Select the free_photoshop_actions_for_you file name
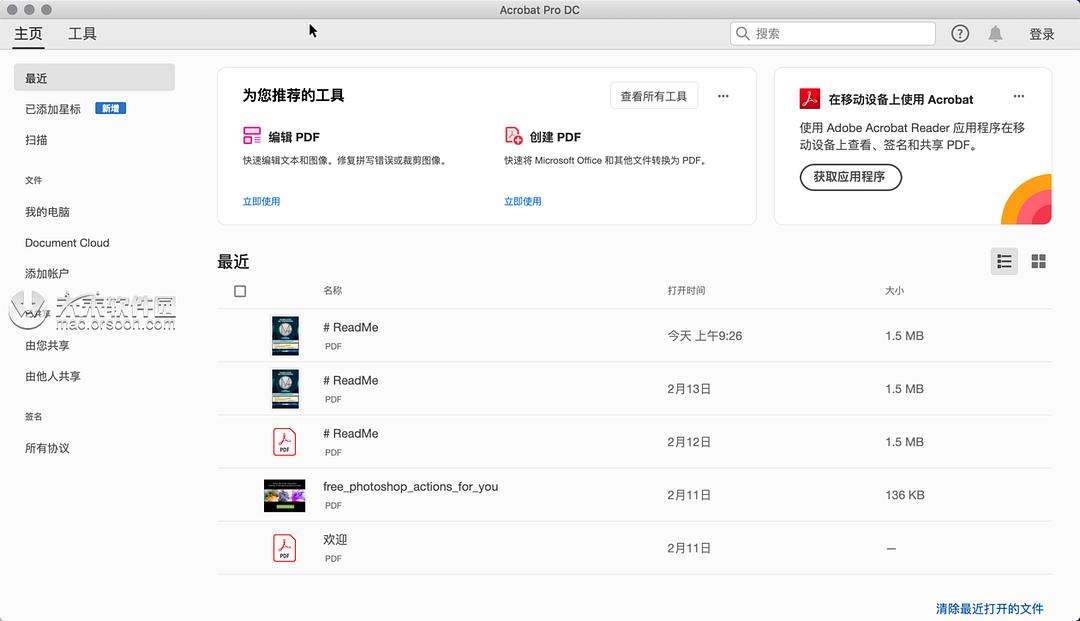The height and width of the screenshot is (621, 1080). pos(411,486)
